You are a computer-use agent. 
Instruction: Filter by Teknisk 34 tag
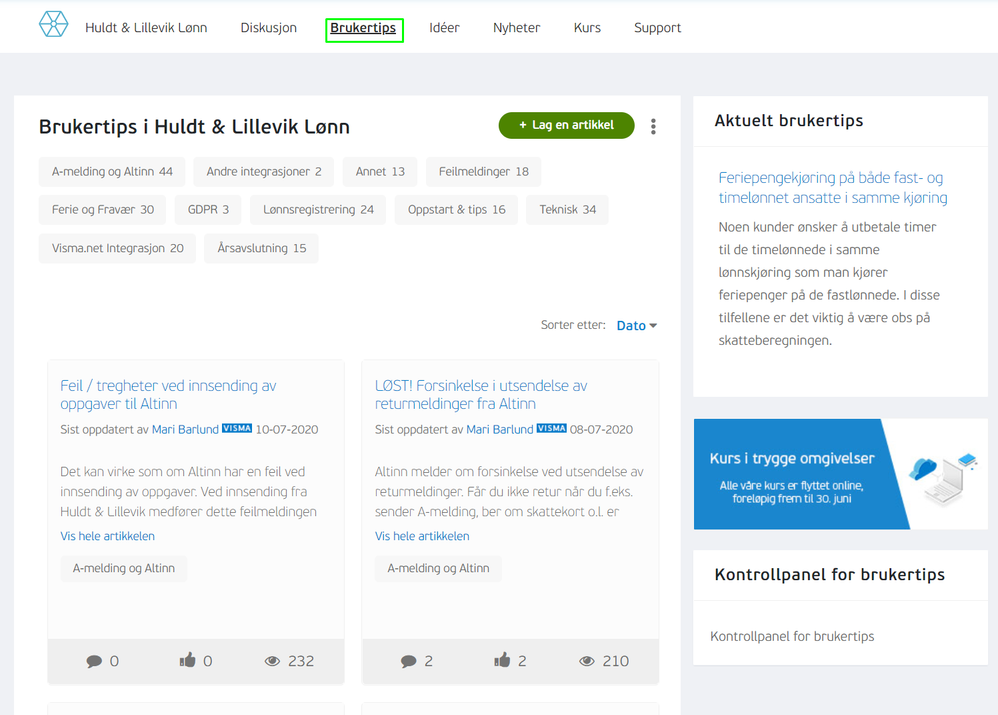pyautogui.click(x=568, y=209)
